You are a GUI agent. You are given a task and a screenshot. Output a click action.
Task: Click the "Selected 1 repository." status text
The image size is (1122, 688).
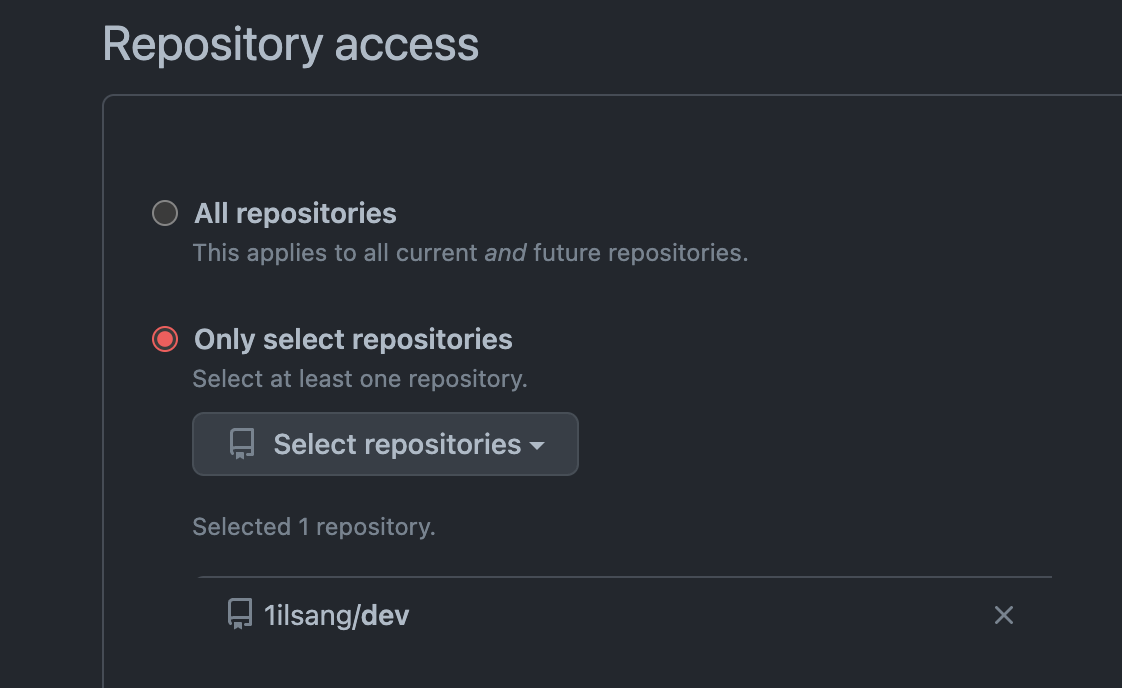tap(314, 527)
